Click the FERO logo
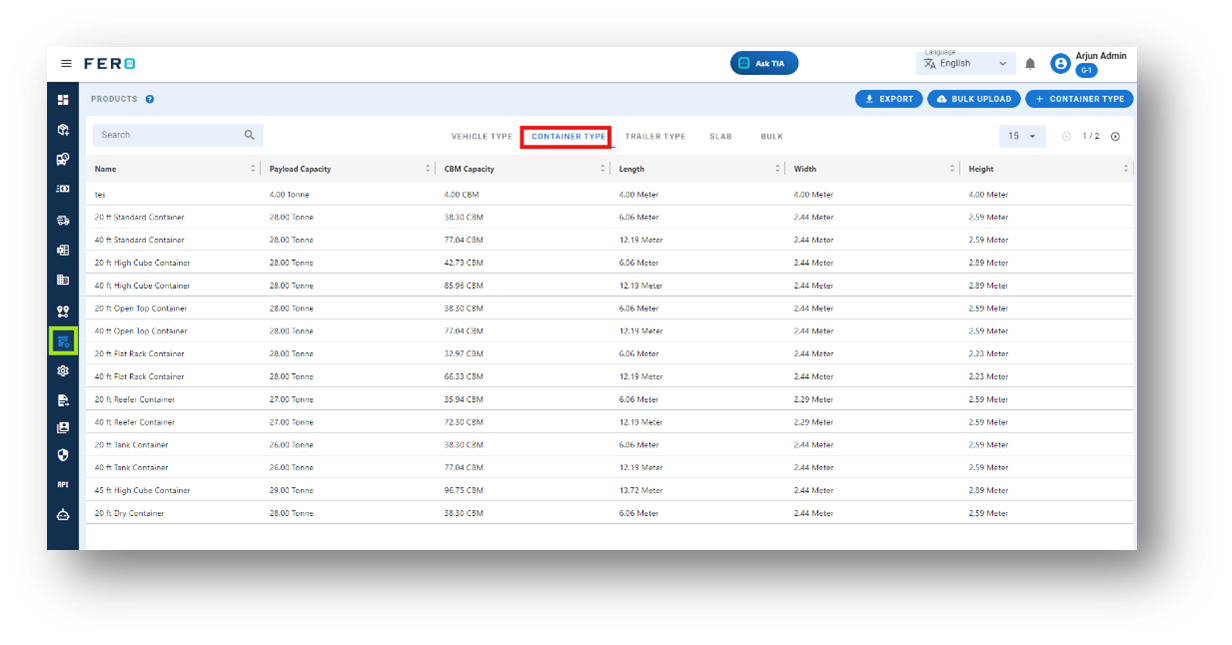The height and width of the screenshot is (645, 1232). click(x=109, y=64)
